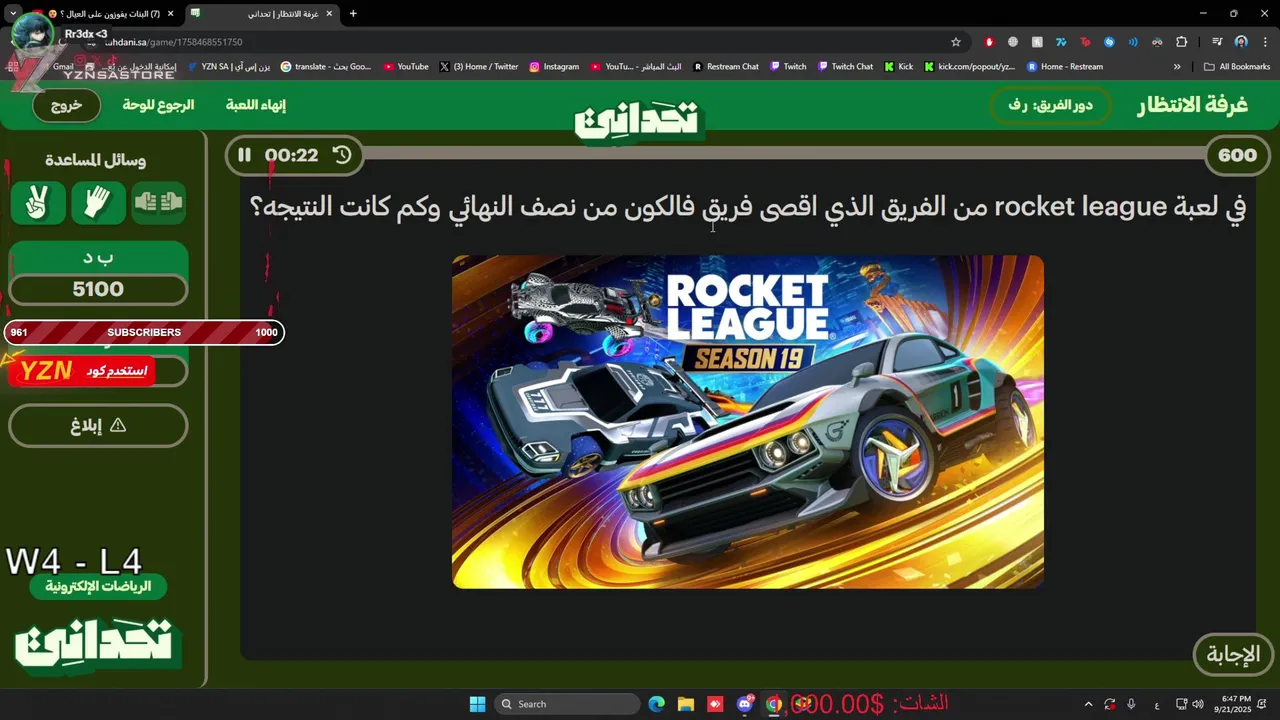Select الرجوع للوحة to return to board

[158, 105]
